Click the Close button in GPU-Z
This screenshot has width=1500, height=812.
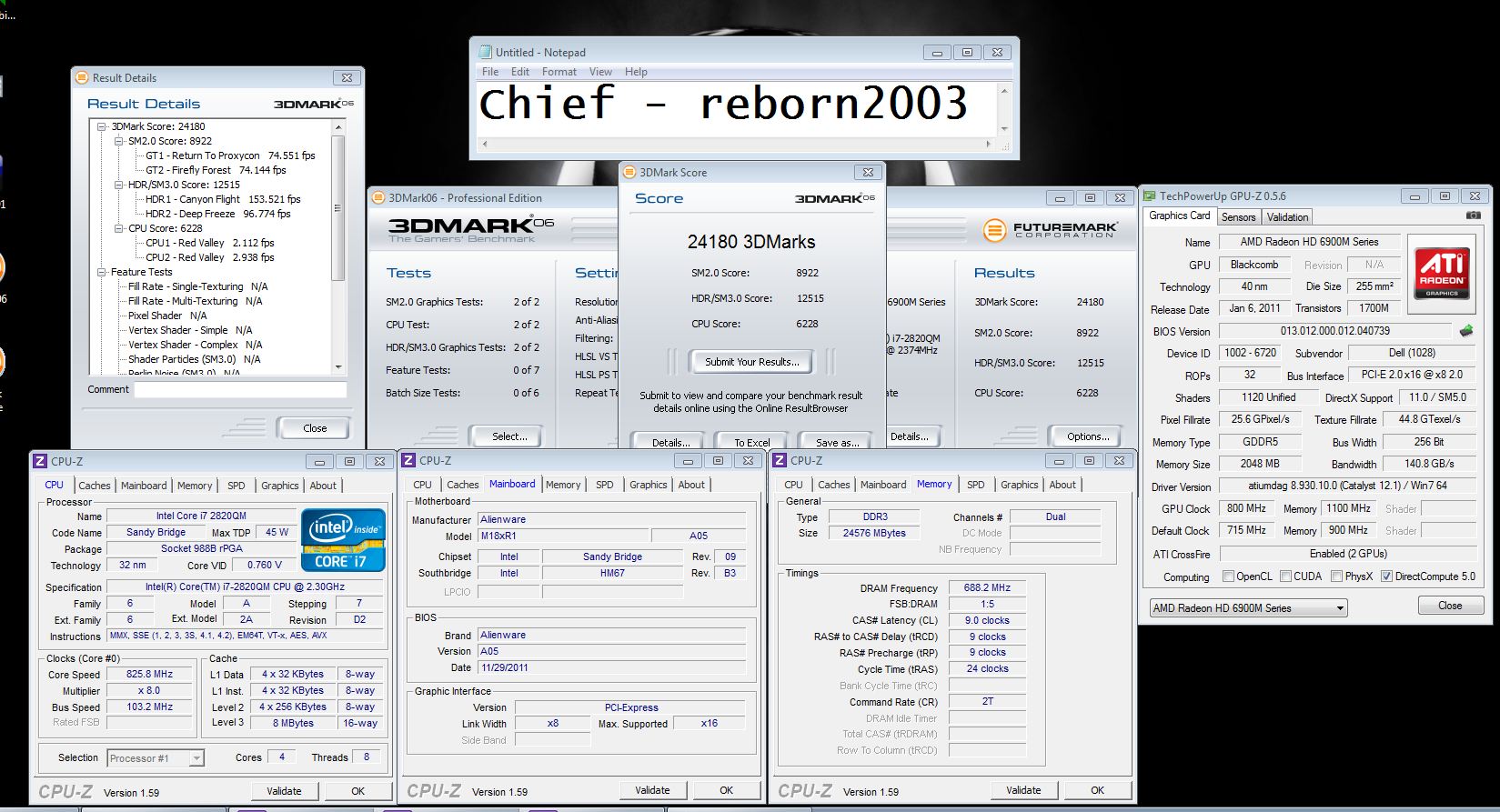pyautogui.click(x=1450, y=606)
